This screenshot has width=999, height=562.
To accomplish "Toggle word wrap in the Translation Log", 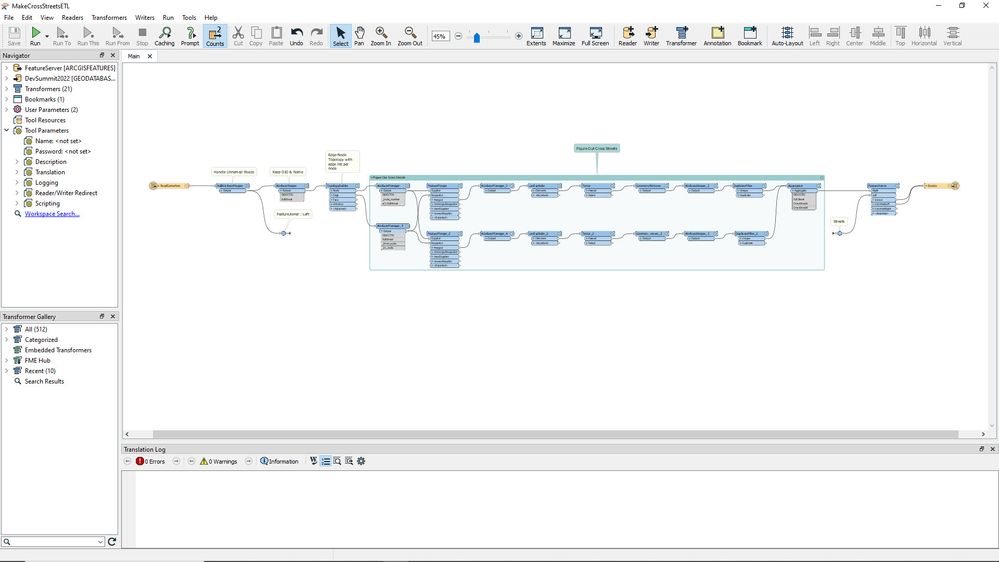I will tap(313, 461).
